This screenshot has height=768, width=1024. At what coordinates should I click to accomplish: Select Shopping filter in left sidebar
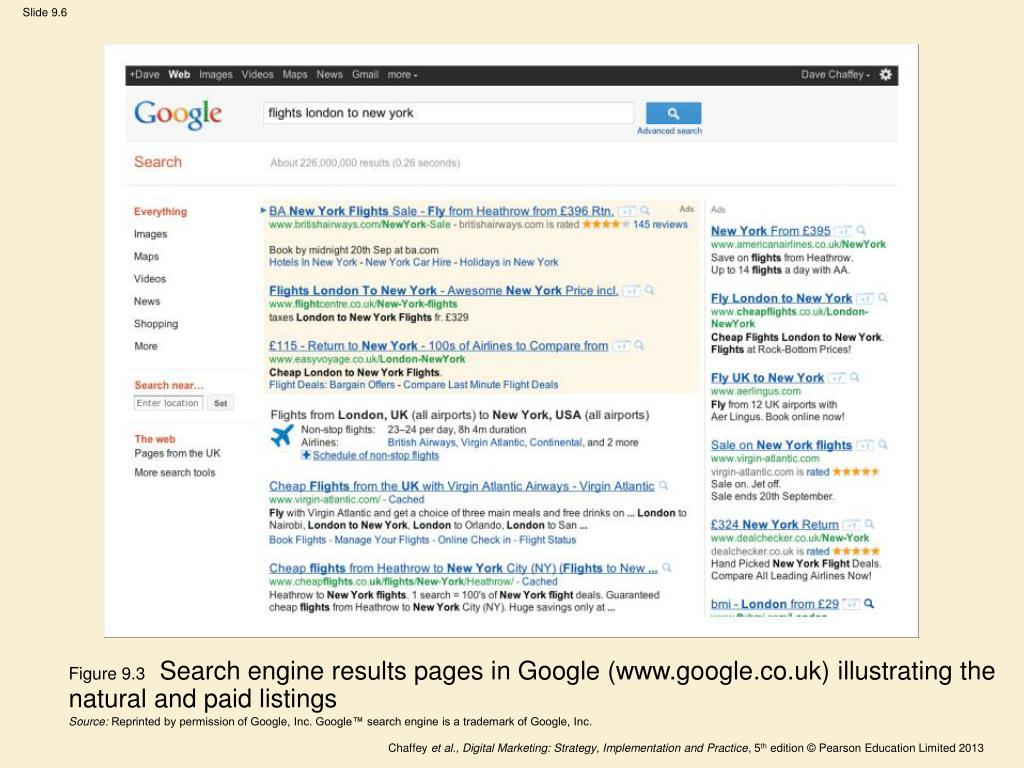[x=155, y=324]
